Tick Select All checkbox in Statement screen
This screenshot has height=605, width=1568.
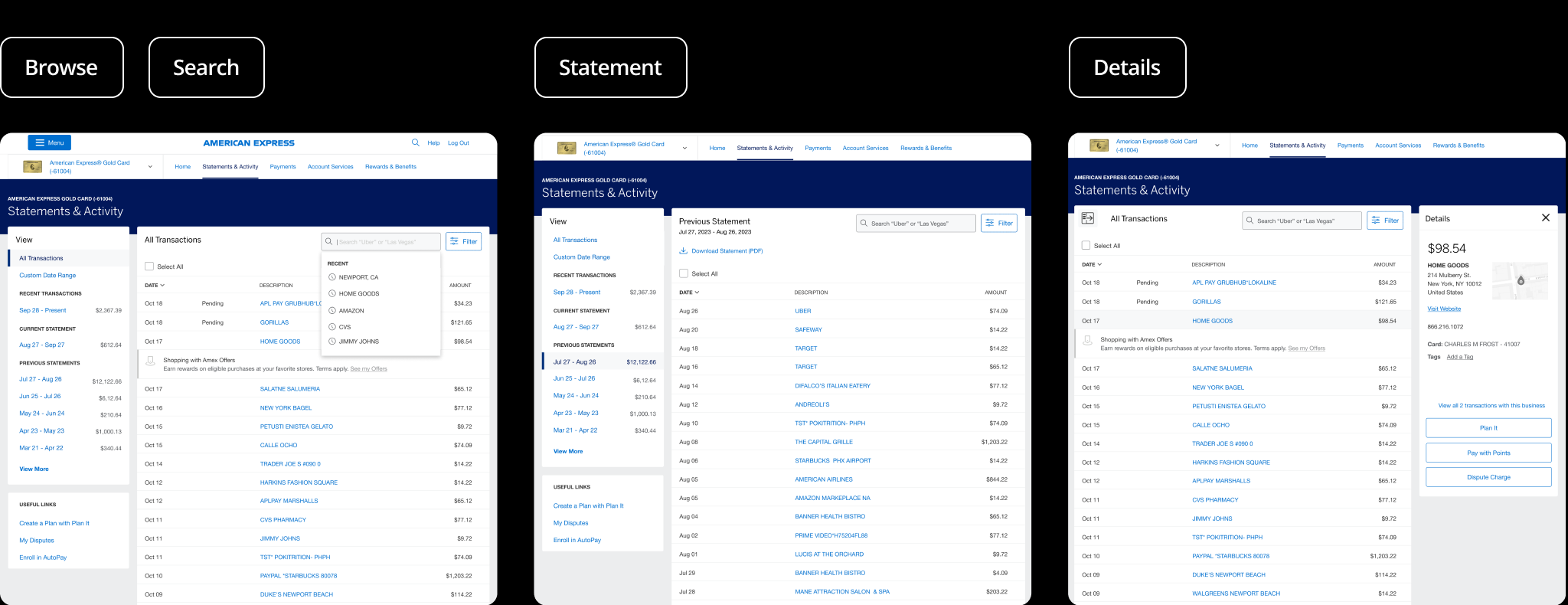click(x=684, y=273)
